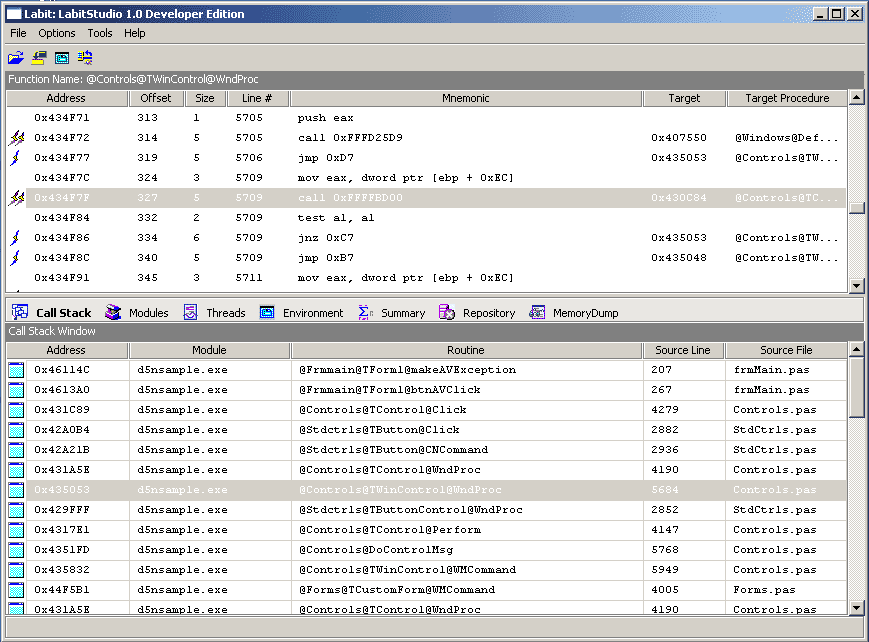Sort call stack by Source Line header
Screen dimensions: 869x642
point(683,350)
